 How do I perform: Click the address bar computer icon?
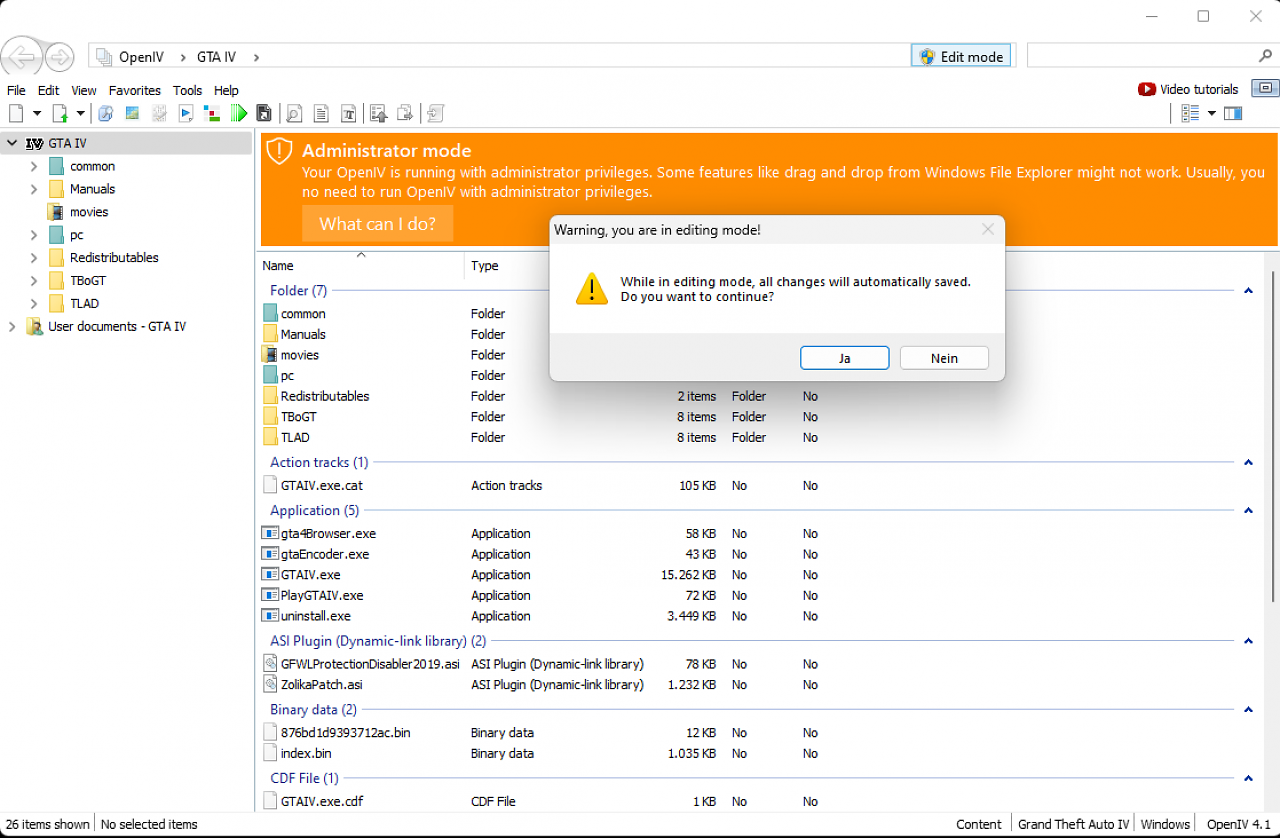[104, 57]
